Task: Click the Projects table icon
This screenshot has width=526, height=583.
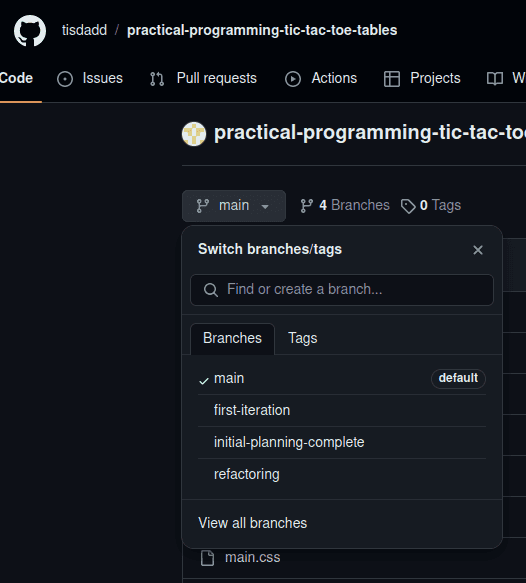Action: coord(392,79)
